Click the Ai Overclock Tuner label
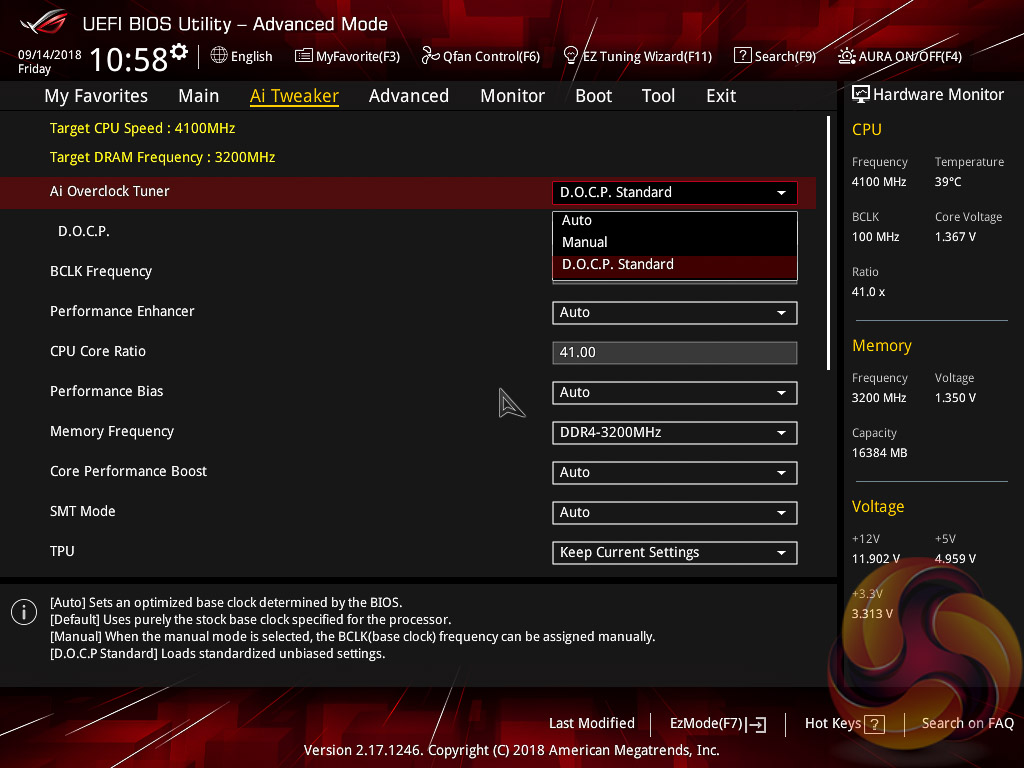Image resolution: width=1024 pixels, height=768 pixels. pos(110,191)
